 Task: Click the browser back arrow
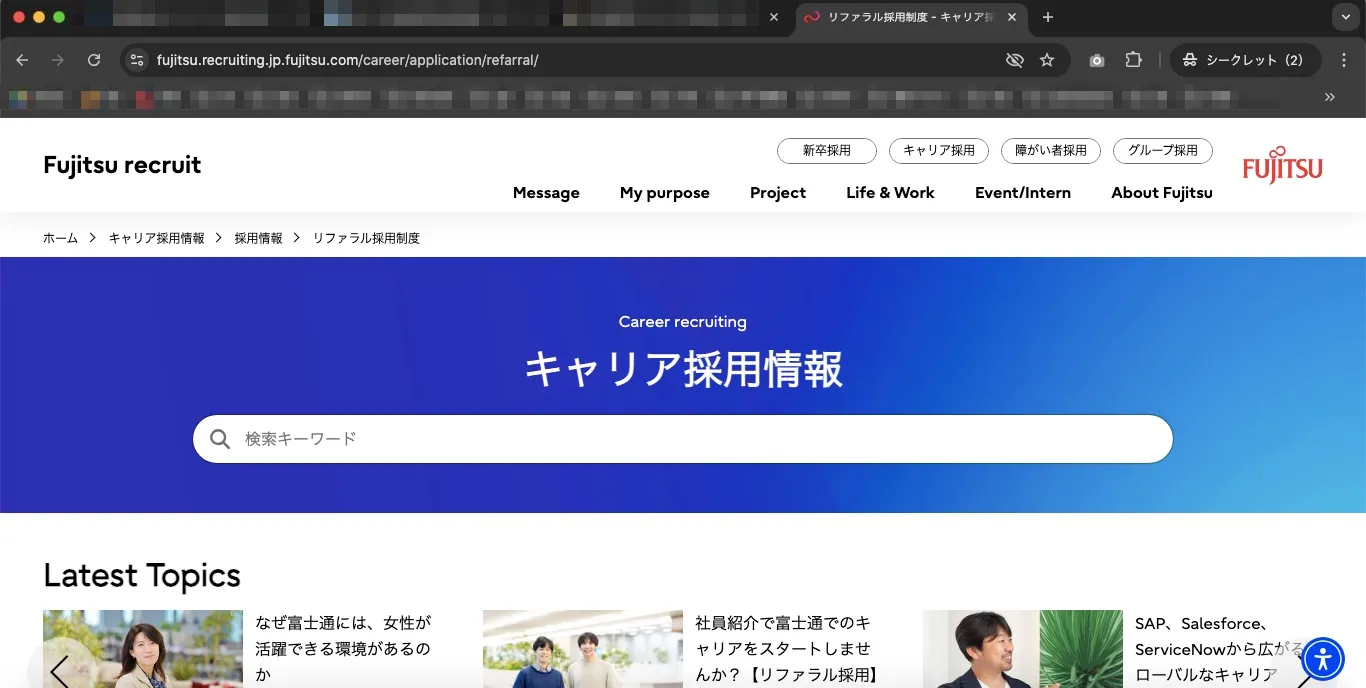click(x=22, y=60)
